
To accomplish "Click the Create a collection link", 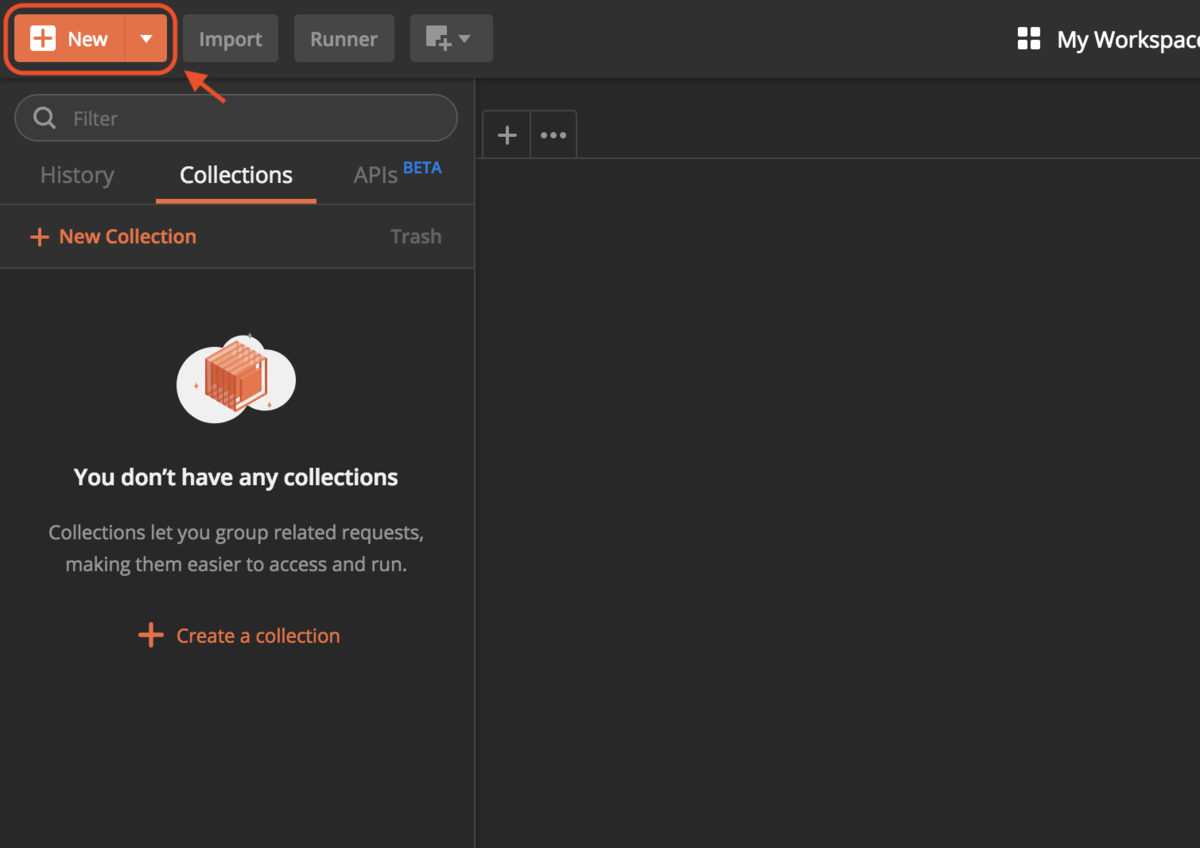I will click(x=239, y=636).
